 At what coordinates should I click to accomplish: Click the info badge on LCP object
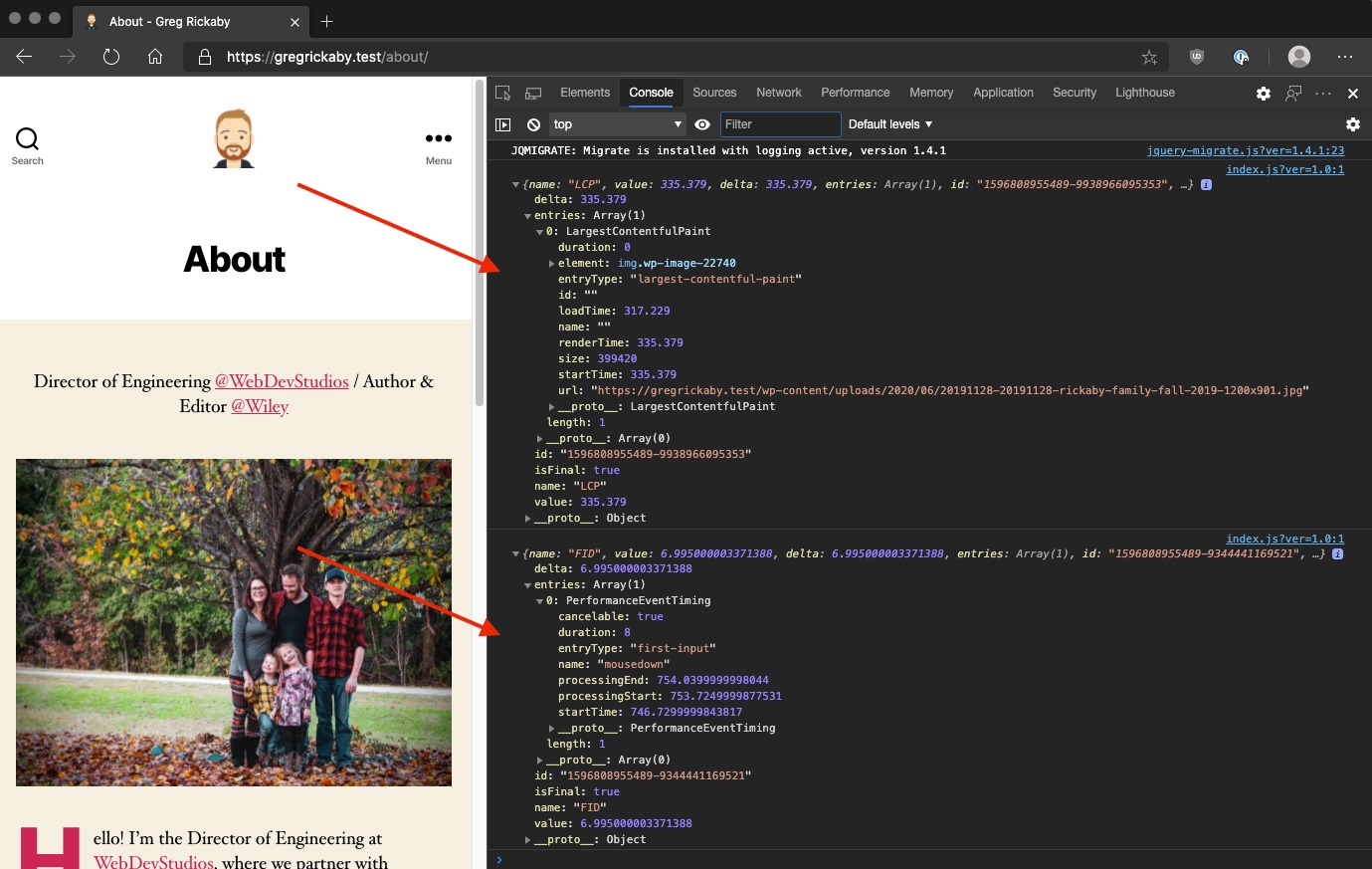[1206, 185]
